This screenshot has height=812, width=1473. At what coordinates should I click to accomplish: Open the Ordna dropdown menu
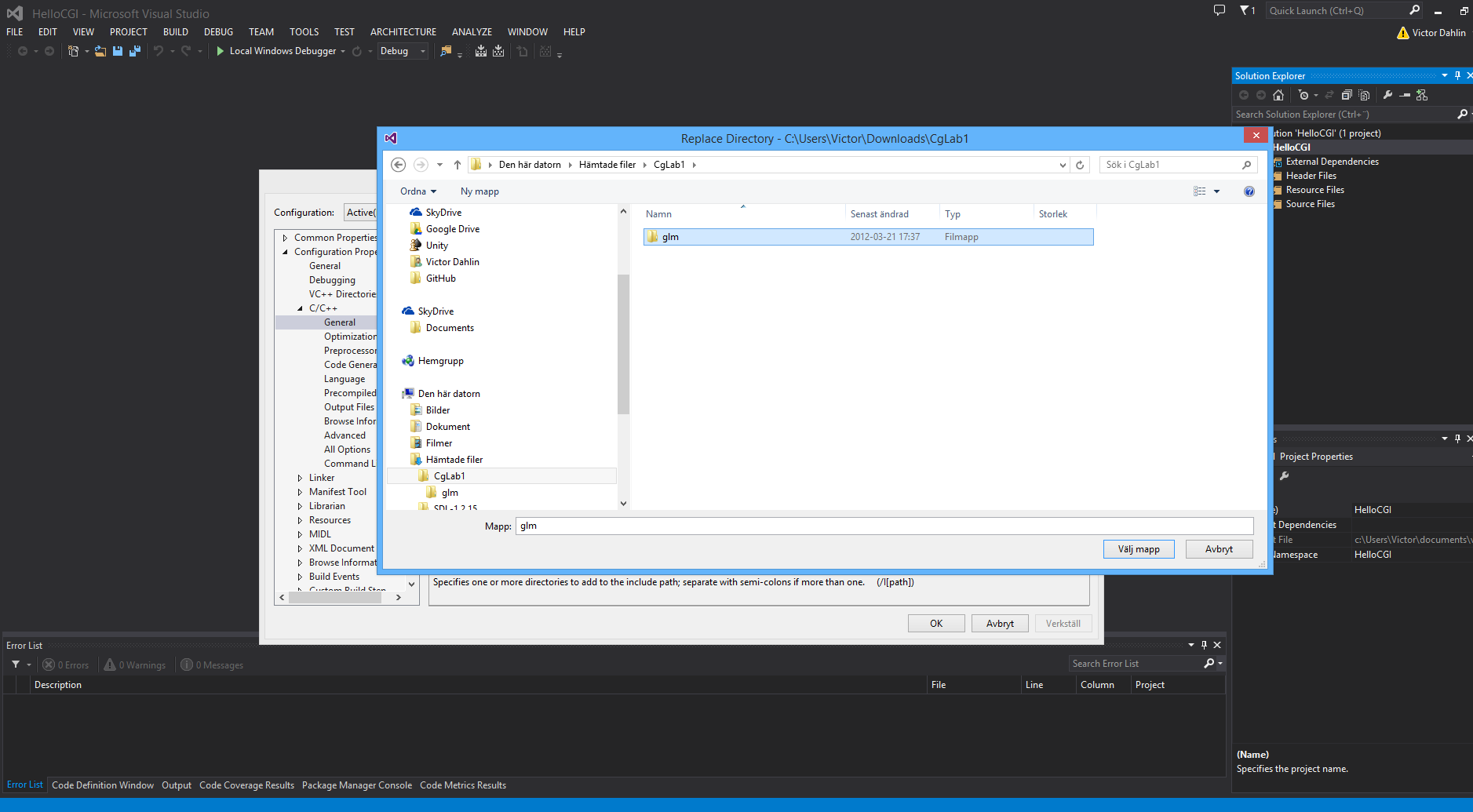point(418,191)
